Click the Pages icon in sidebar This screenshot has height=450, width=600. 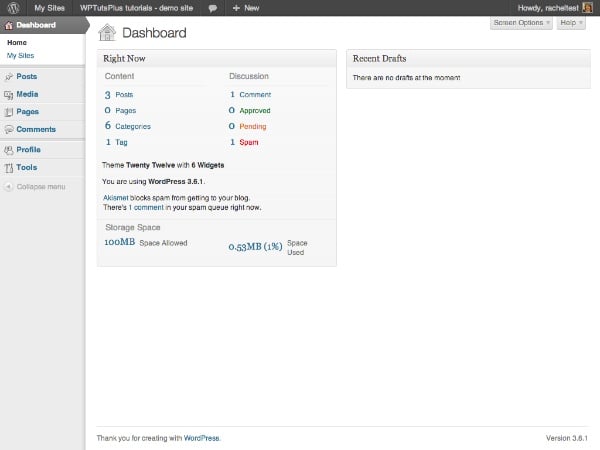coord(9,112)
